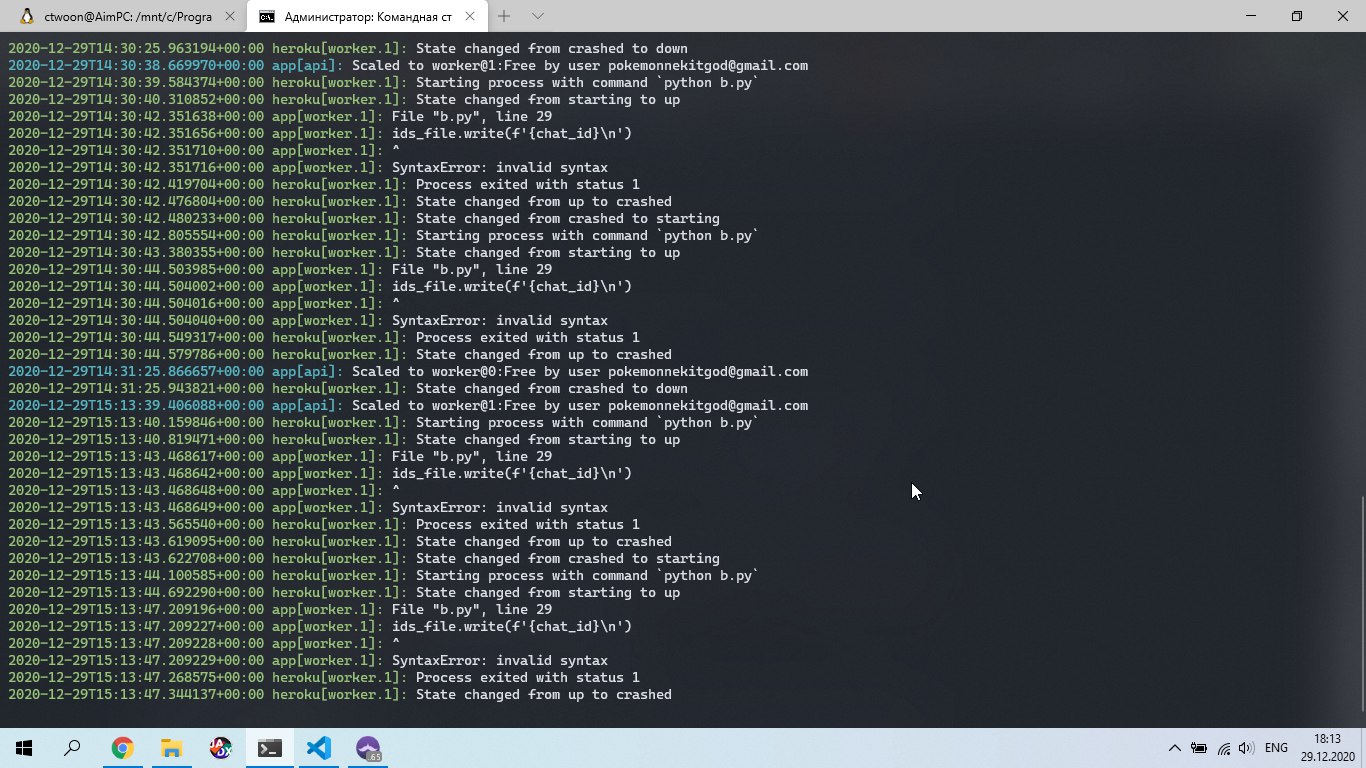Screen dimensions: 1366x768
Task: Close the Администратор: Командная ст tab
Action: tap(469, 16)
